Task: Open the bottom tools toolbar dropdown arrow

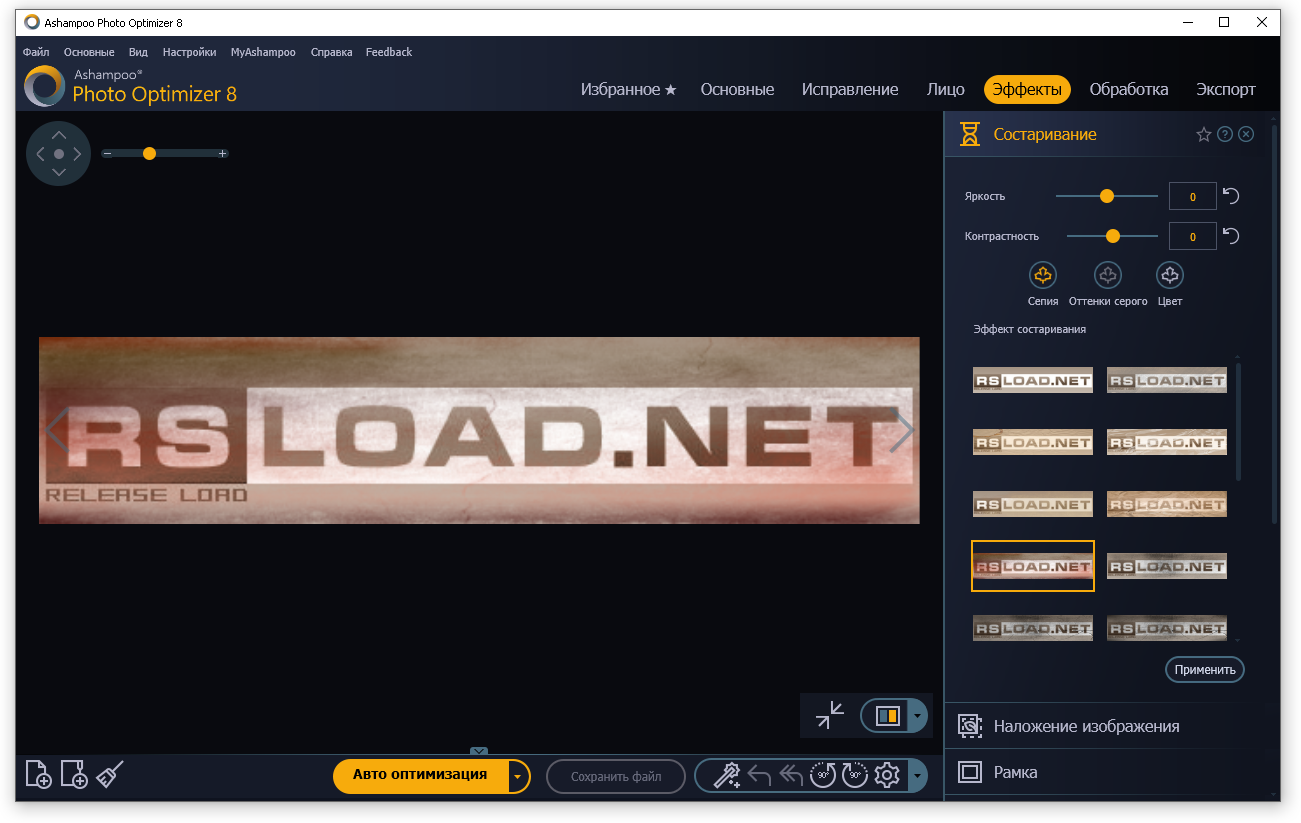Action: click(x=918, y=776)
